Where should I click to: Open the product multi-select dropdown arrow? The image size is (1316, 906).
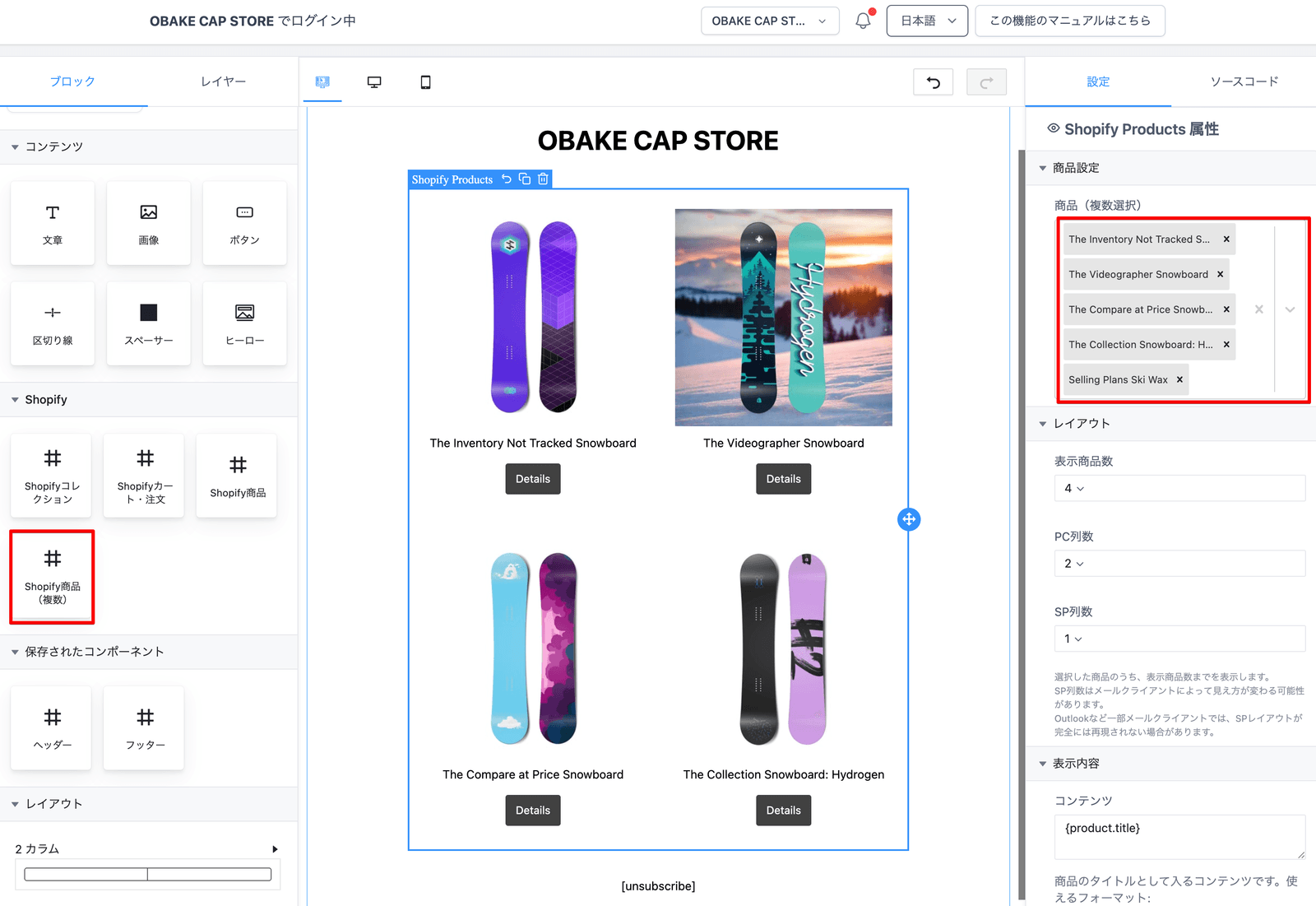(1290, 309)
